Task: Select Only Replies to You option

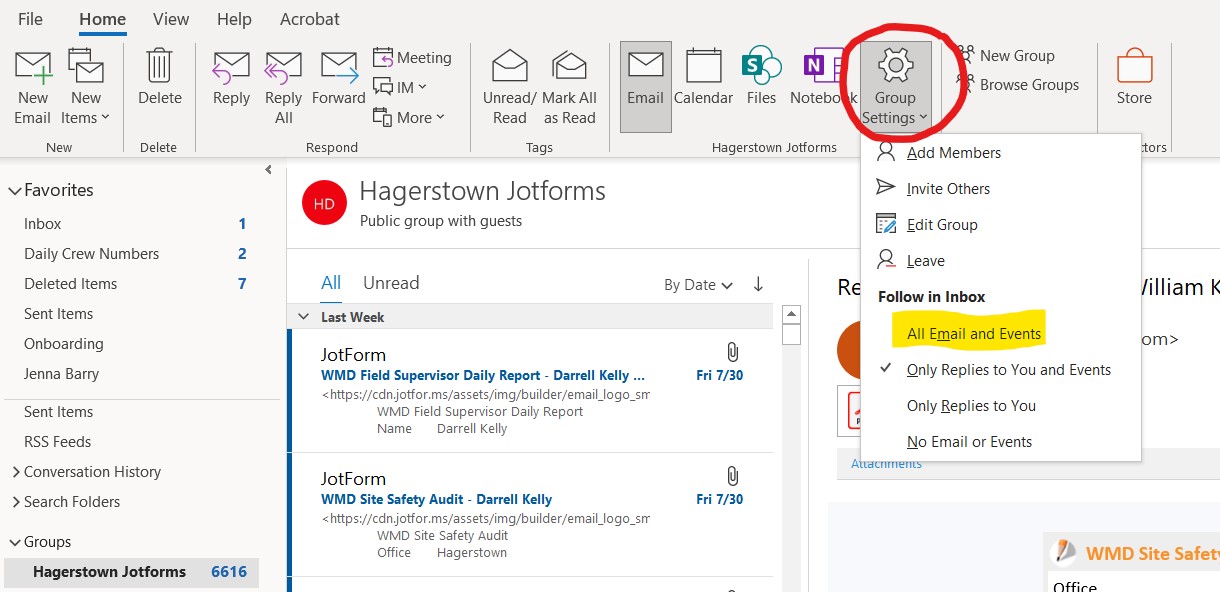Action: (x=970, y=406)
